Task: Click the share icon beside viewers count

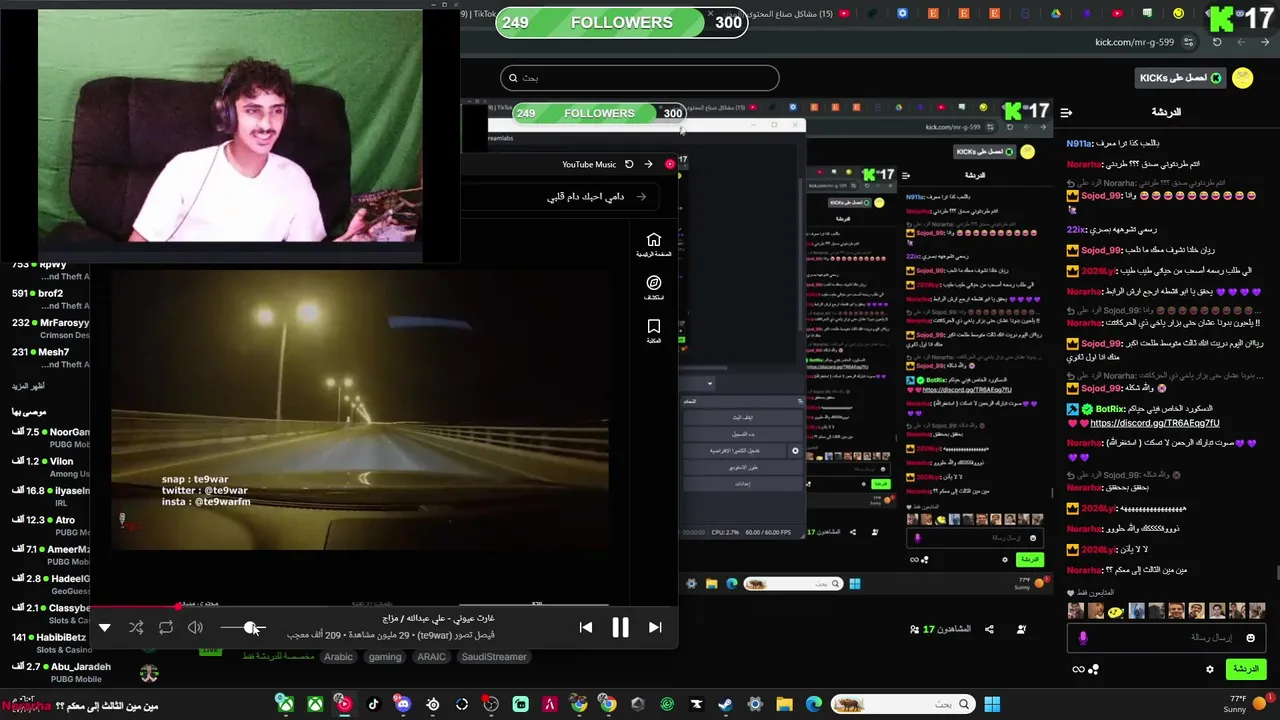Action: coord(989,629)
